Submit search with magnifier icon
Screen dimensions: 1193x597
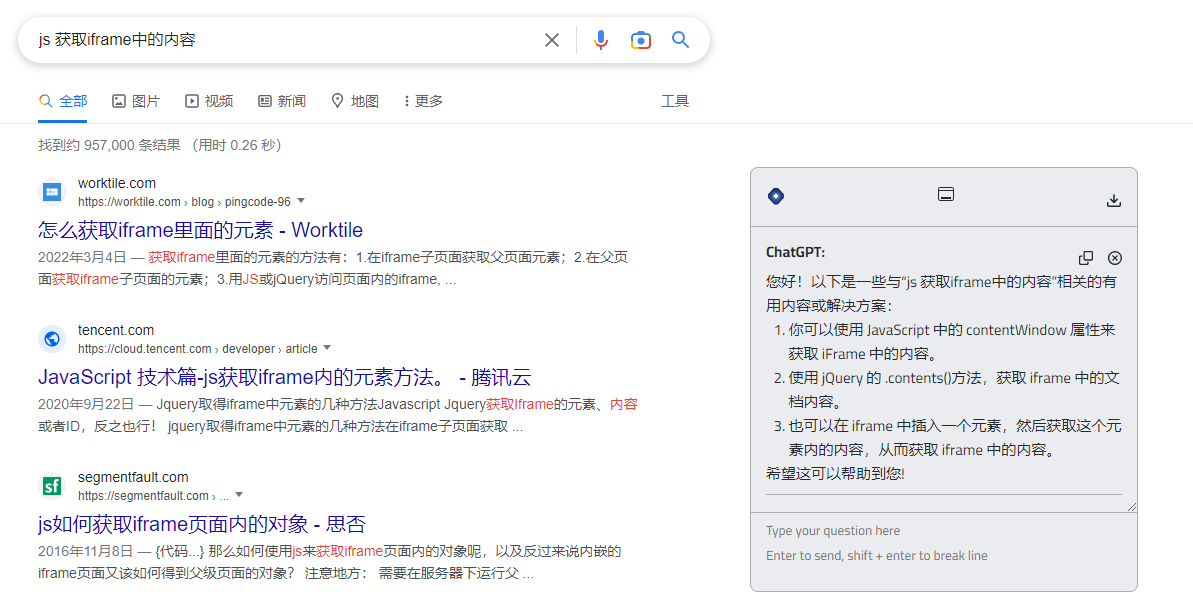pos(680,40)
